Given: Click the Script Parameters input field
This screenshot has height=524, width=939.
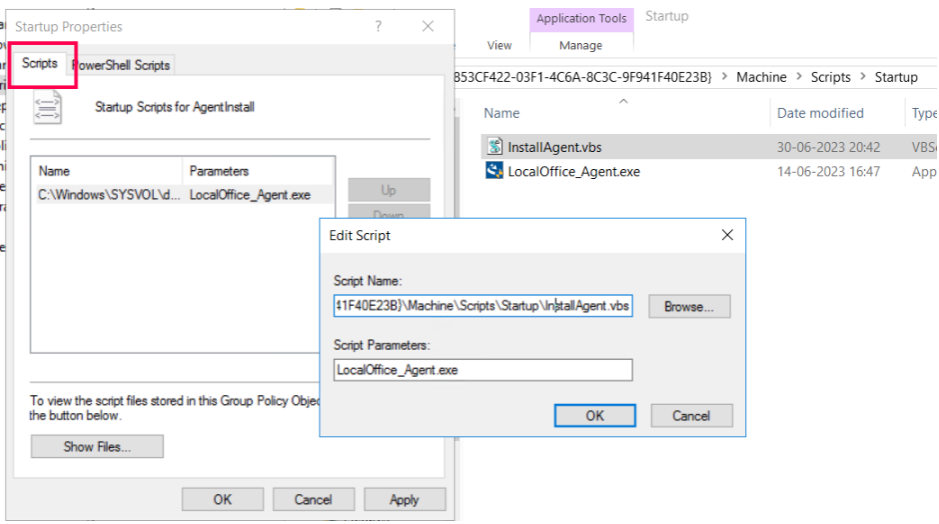Looking at the screenshot, I should click(x=483, y=370).
